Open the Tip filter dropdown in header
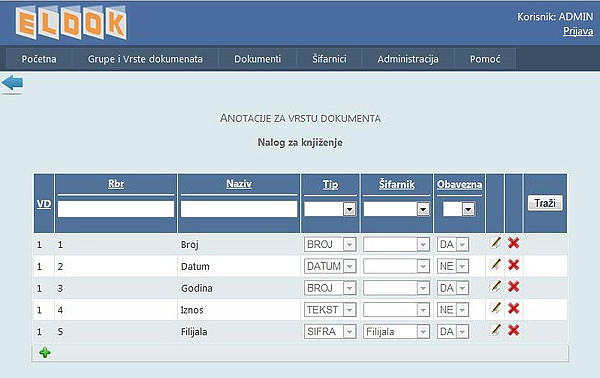This screenshot has width=600, height=378. coord(349,209)
